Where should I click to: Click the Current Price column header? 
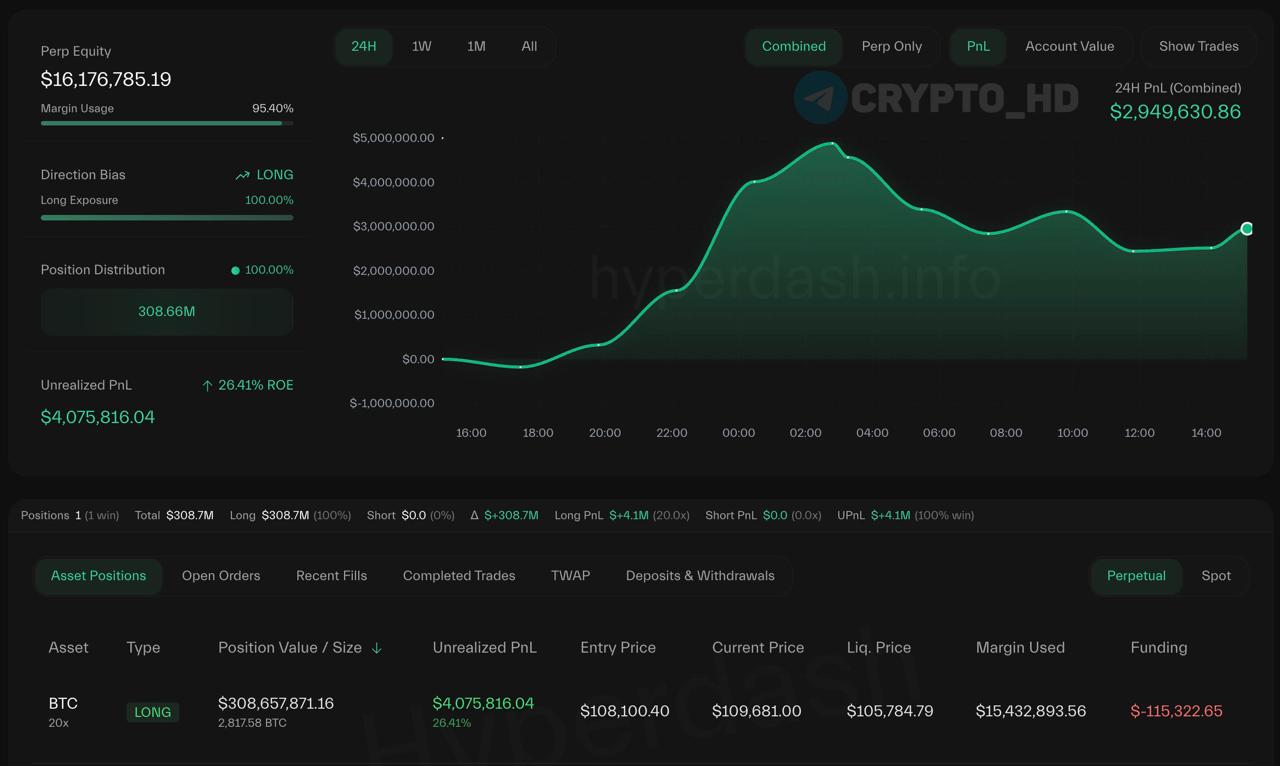(x=758, y=648)
